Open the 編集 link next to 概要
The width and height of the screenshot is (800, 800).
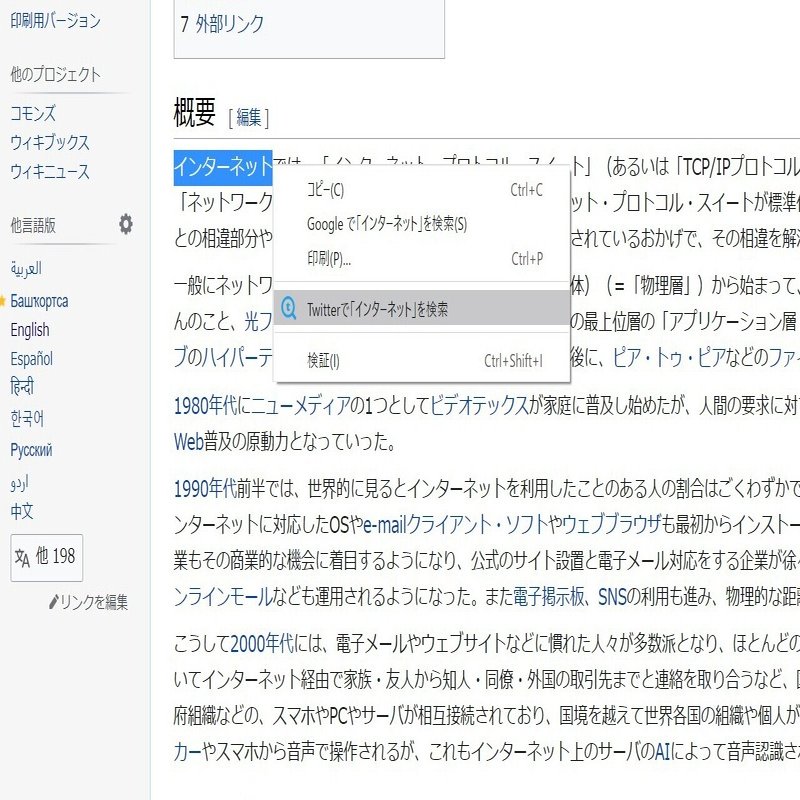coord(246,117)
